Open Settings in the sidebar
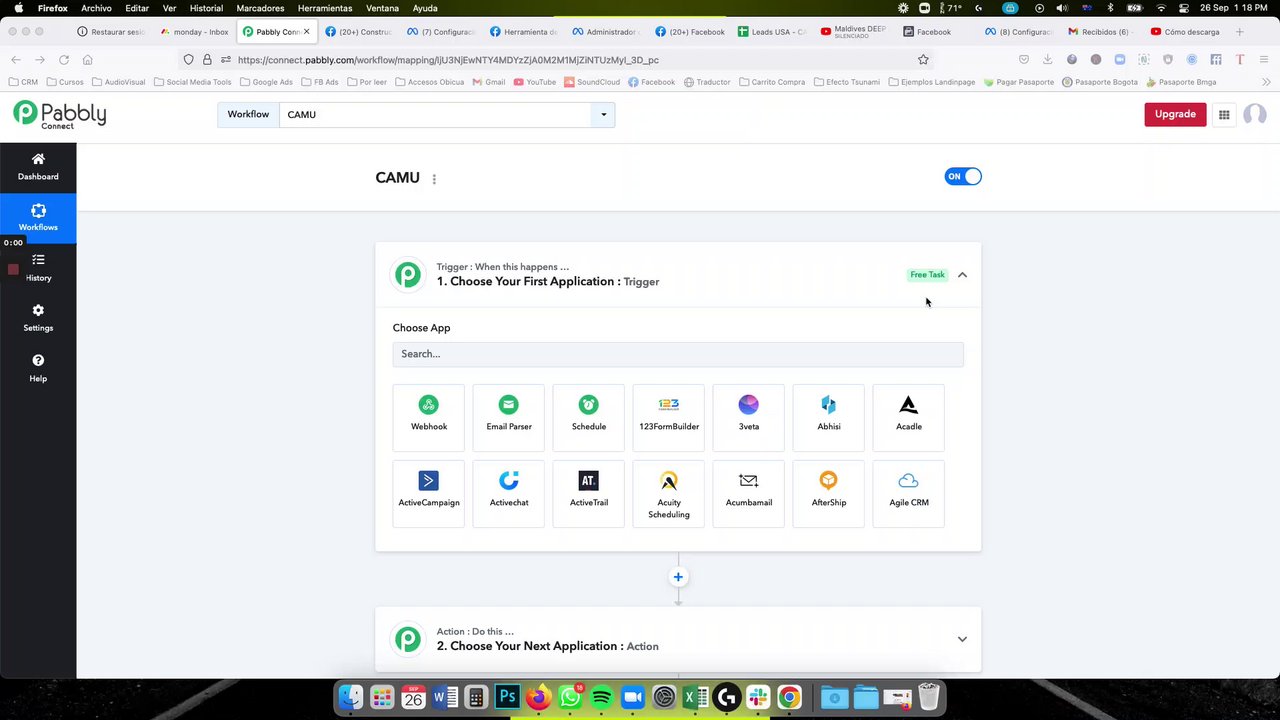Screen dimensions: 1280x720 [38, 318]
